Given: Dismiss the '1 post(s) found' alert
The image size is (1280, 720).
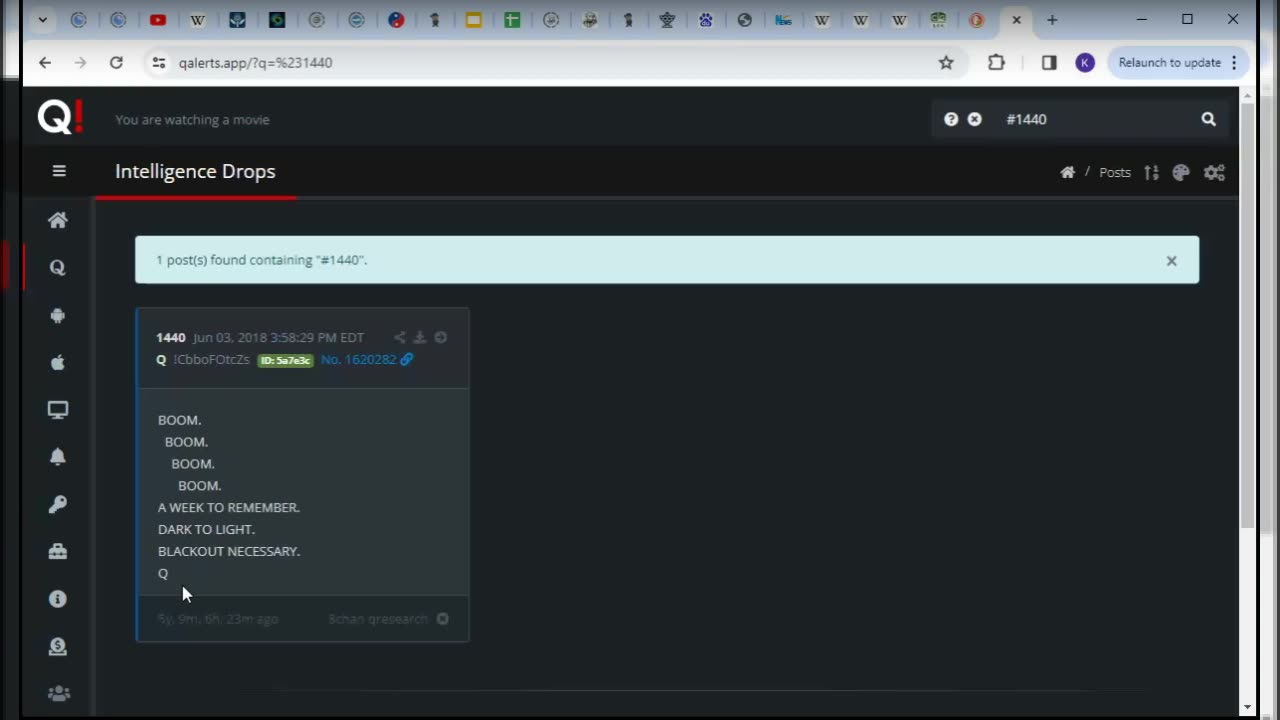Looking at the screenshot, I should coord(1171,260).
